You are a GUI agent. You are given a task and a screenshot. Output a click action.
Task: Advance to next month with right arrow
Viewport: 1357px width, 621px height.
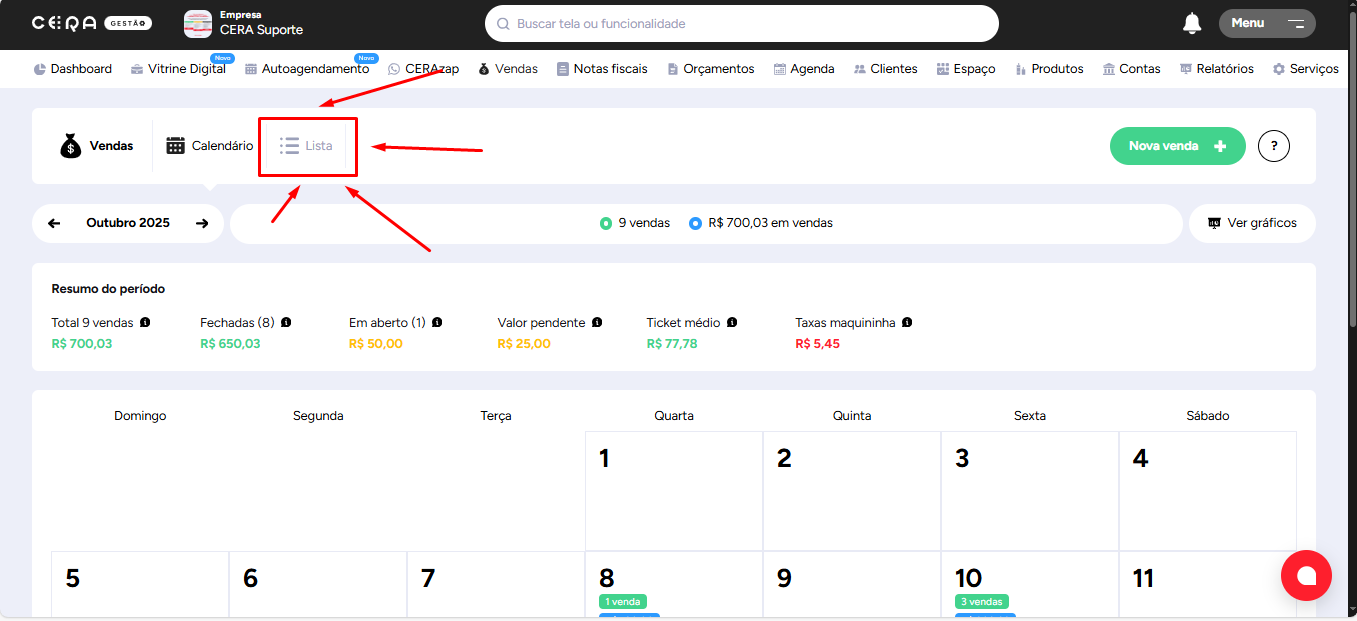click(x=202, y=223)
